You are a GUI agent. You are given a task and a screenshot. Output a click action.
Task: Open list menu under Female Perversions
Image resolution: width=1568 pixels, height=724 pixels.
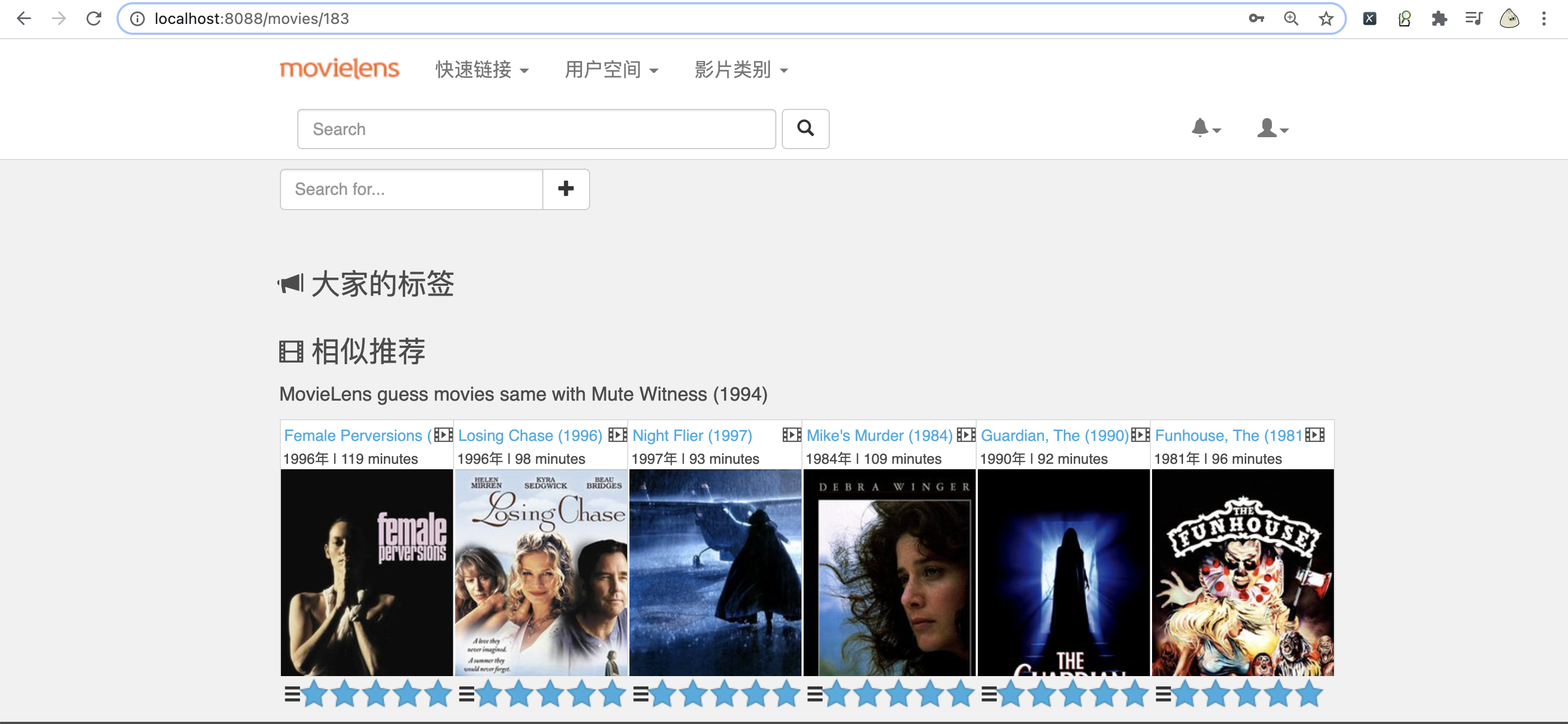point(292,694)
